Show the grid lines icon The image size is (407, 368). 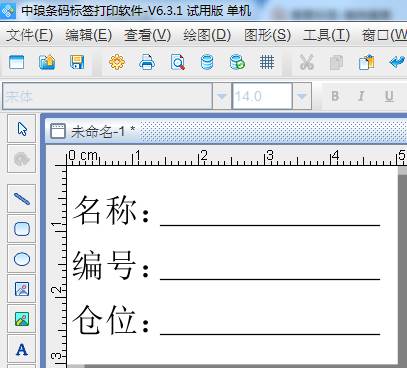point(267,62)
